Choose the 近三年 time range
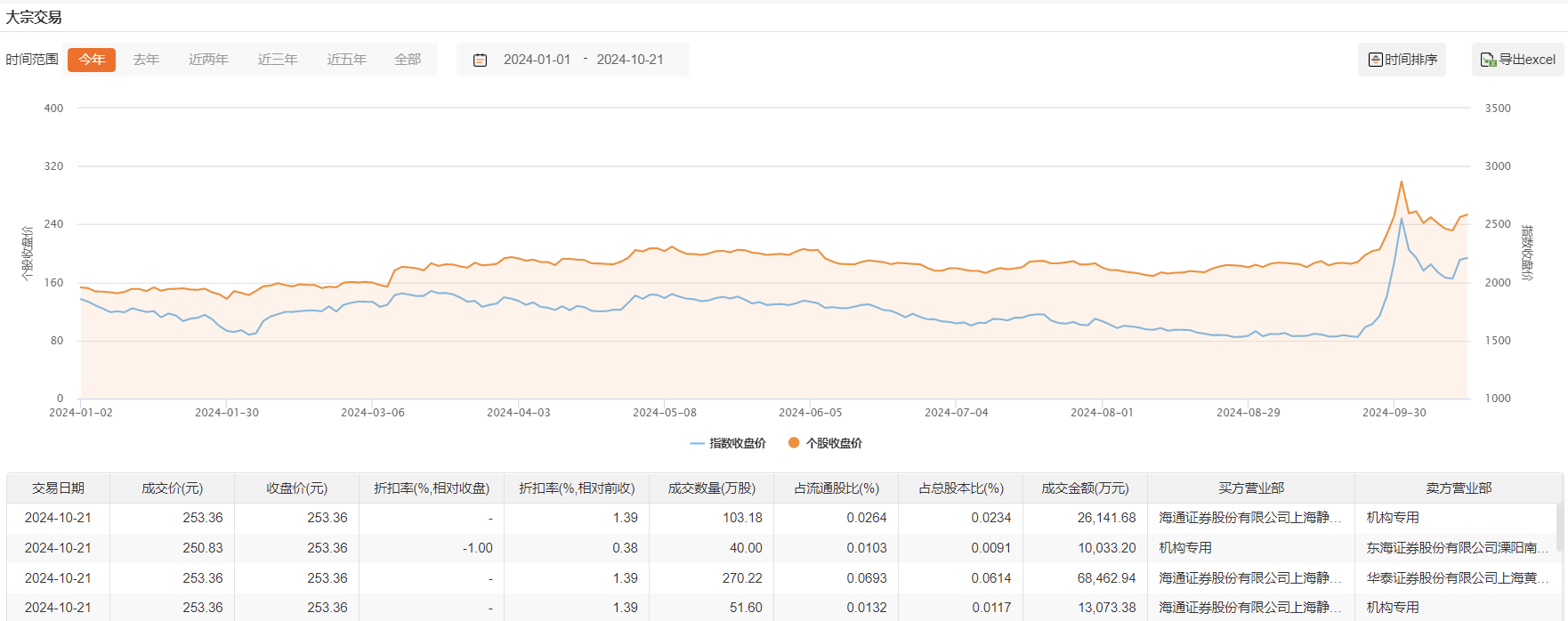The height and width of the screenshot is (621, 1568). point(278,60)
